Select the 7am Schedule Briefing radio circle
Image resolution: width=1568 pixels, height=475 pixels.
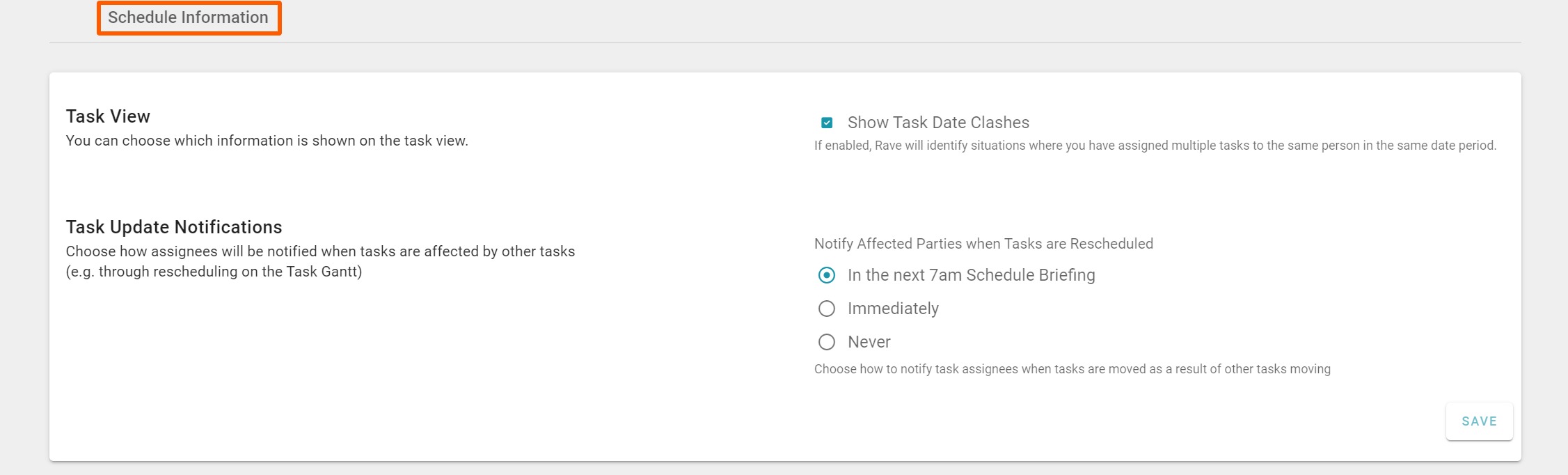pos(827,275)
